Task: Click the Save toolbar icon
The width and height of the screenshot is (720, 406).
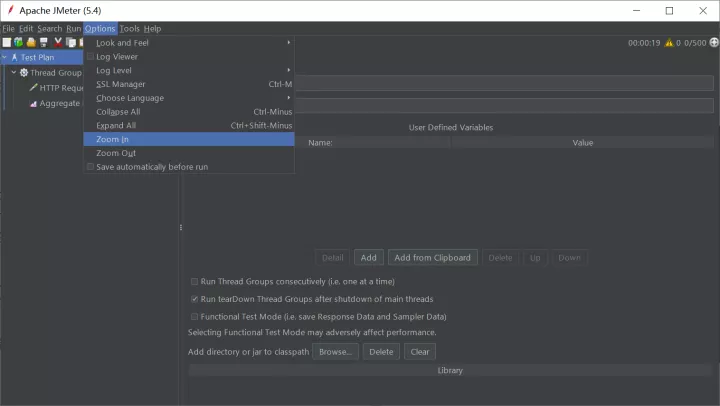Action: [44, 43]
